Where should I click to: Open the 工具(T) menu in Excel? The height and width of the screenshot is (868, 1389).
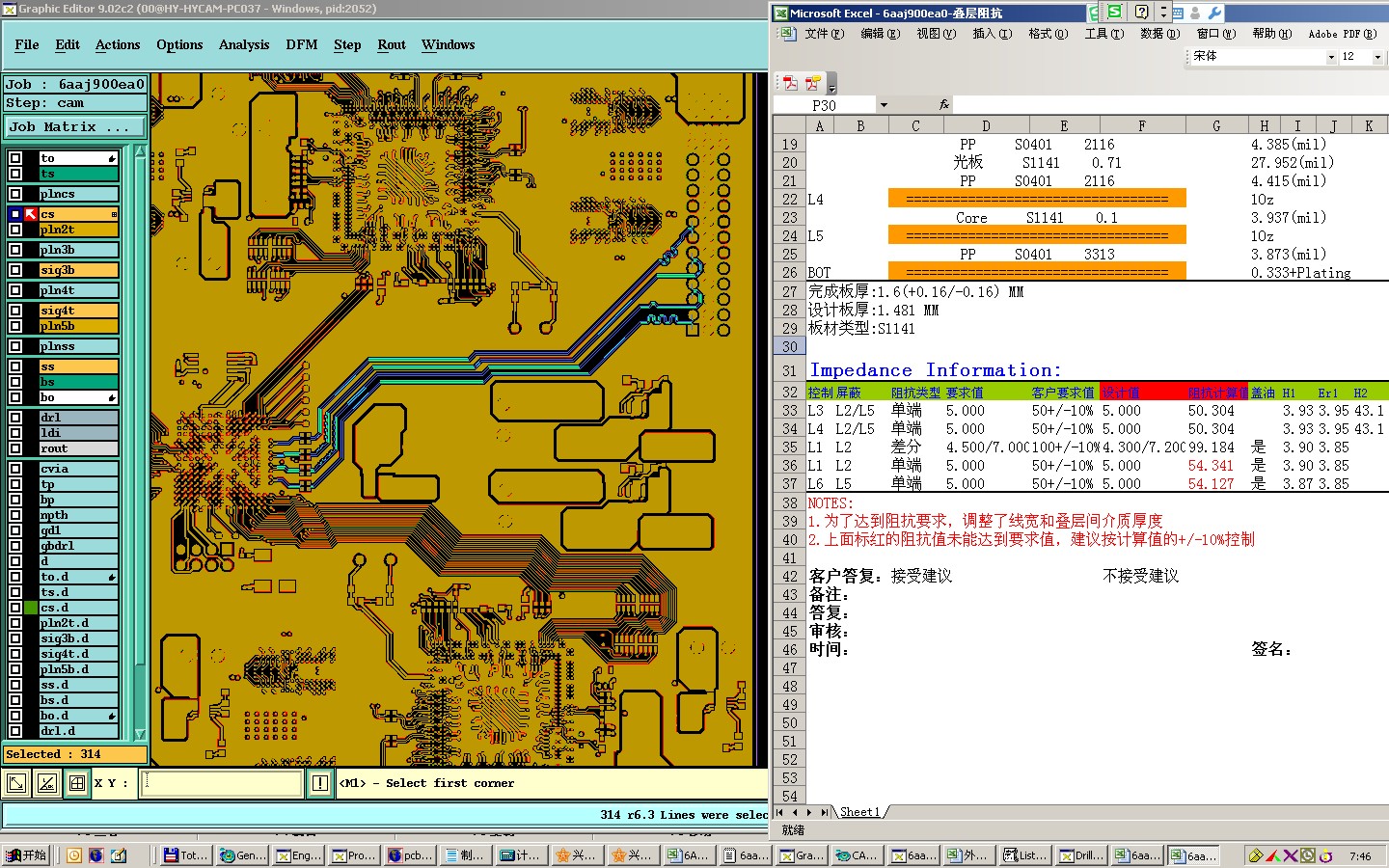(x=1103, y=34)
